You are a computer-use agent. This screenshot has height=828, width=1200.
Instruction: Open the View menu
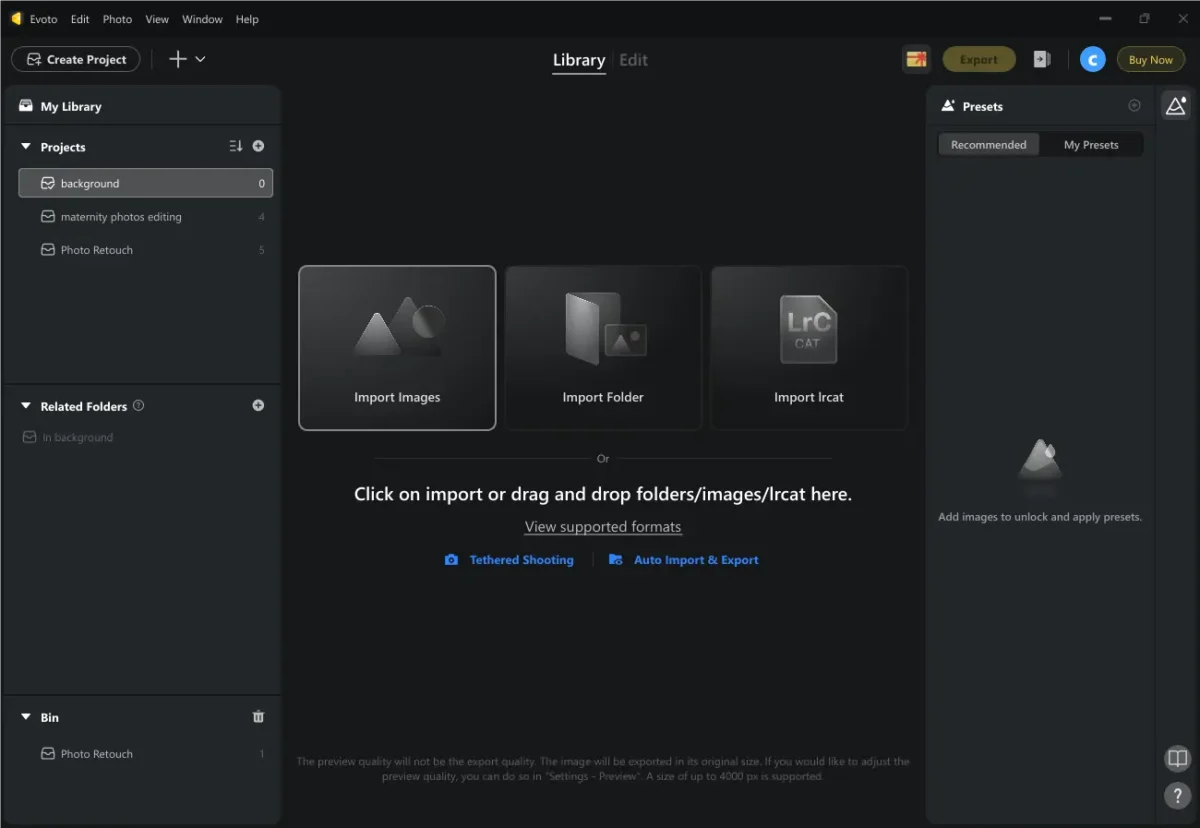pyautogui.click(x=157, y=19)
